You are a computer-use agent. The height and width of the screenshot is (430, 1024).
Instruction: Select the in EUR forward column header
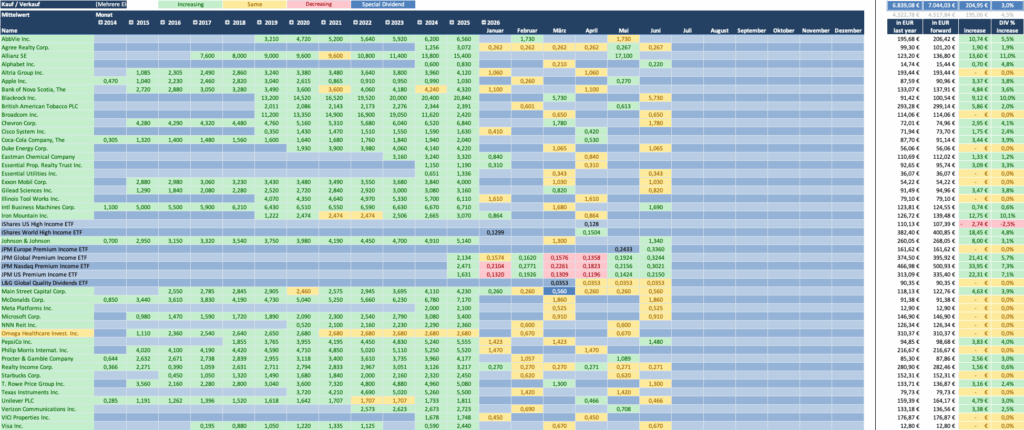pos(938,26)
